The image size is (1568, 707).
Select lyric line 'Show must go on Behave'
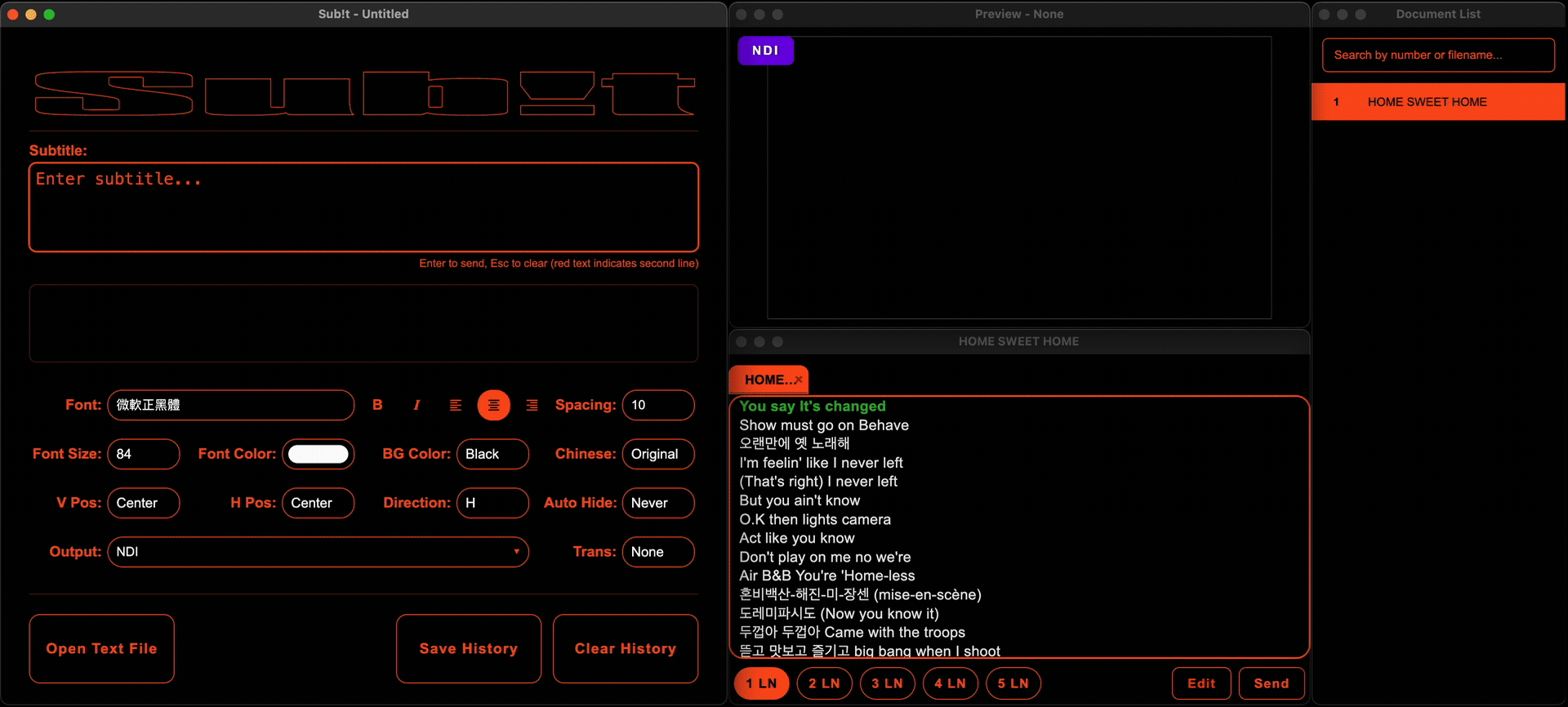pyautogui.click(x=823, y=425)
